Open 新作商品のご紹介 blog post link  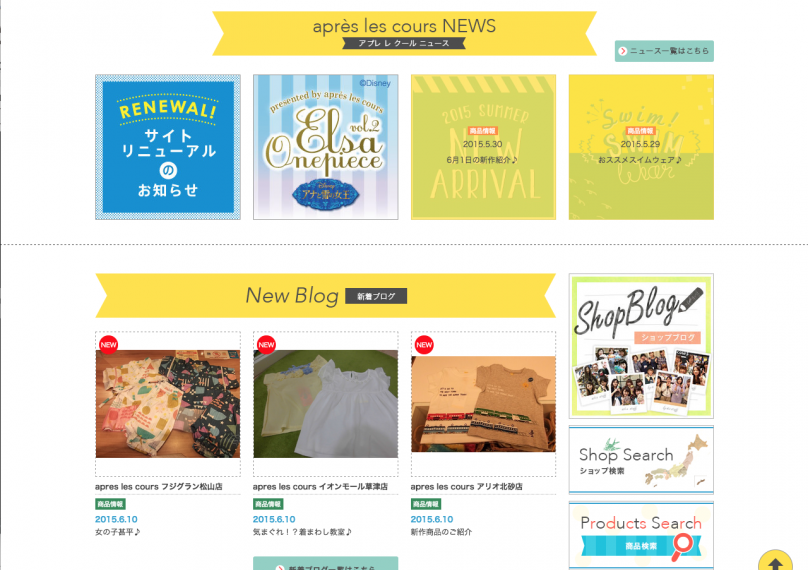[441, 532]
